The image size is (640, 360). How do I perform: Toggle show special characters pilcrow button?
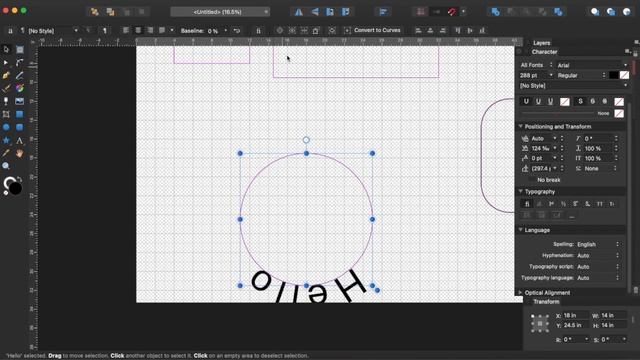[104, 31]
